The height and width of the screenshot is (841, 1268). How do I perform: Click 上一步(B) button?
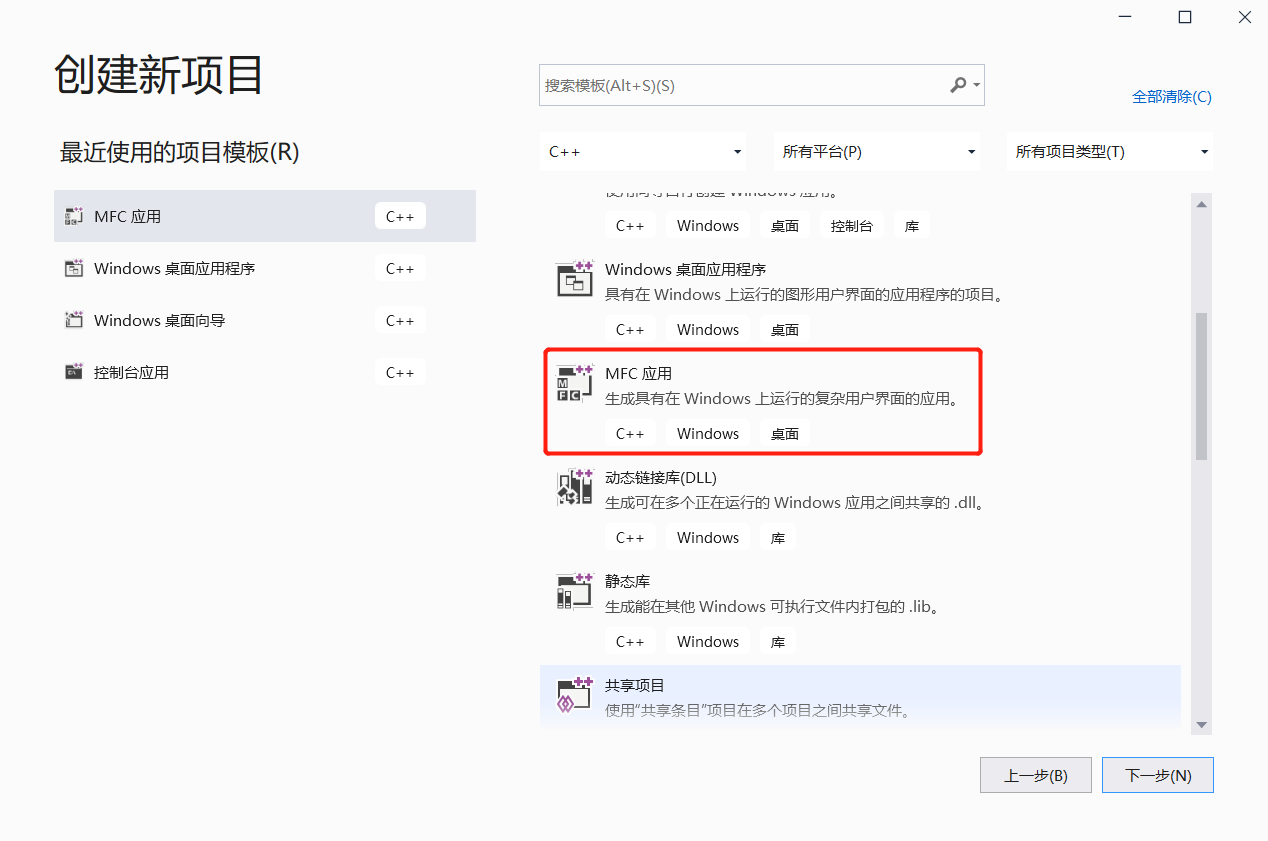point(1036,775)
